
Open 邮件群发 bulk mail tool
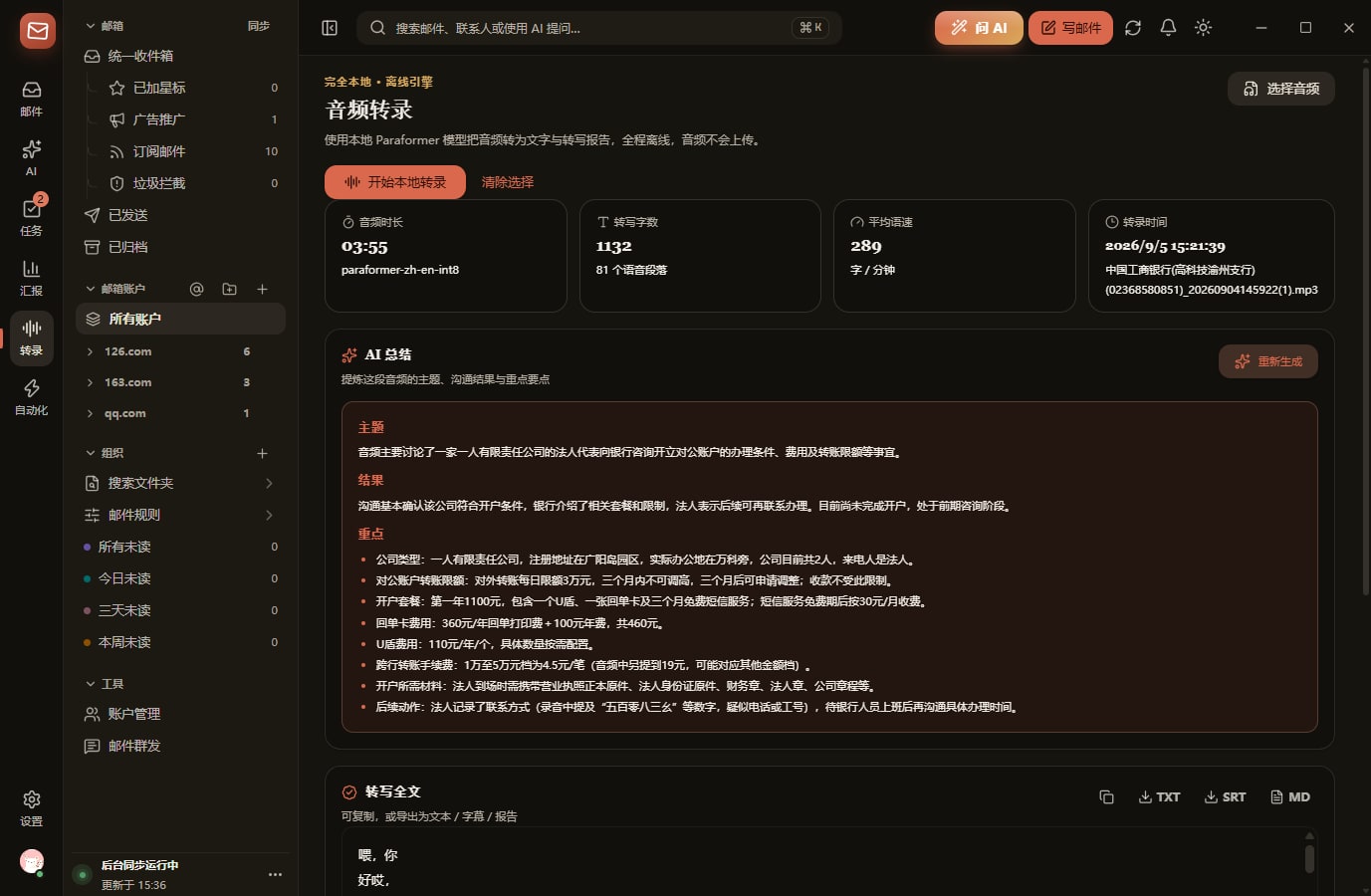(180, 746)
